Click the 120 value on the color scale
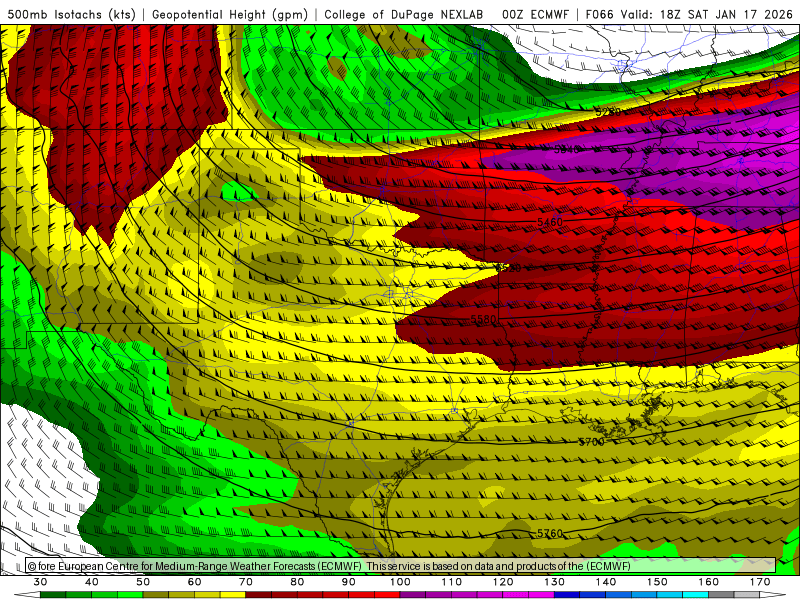 (503, 582)
